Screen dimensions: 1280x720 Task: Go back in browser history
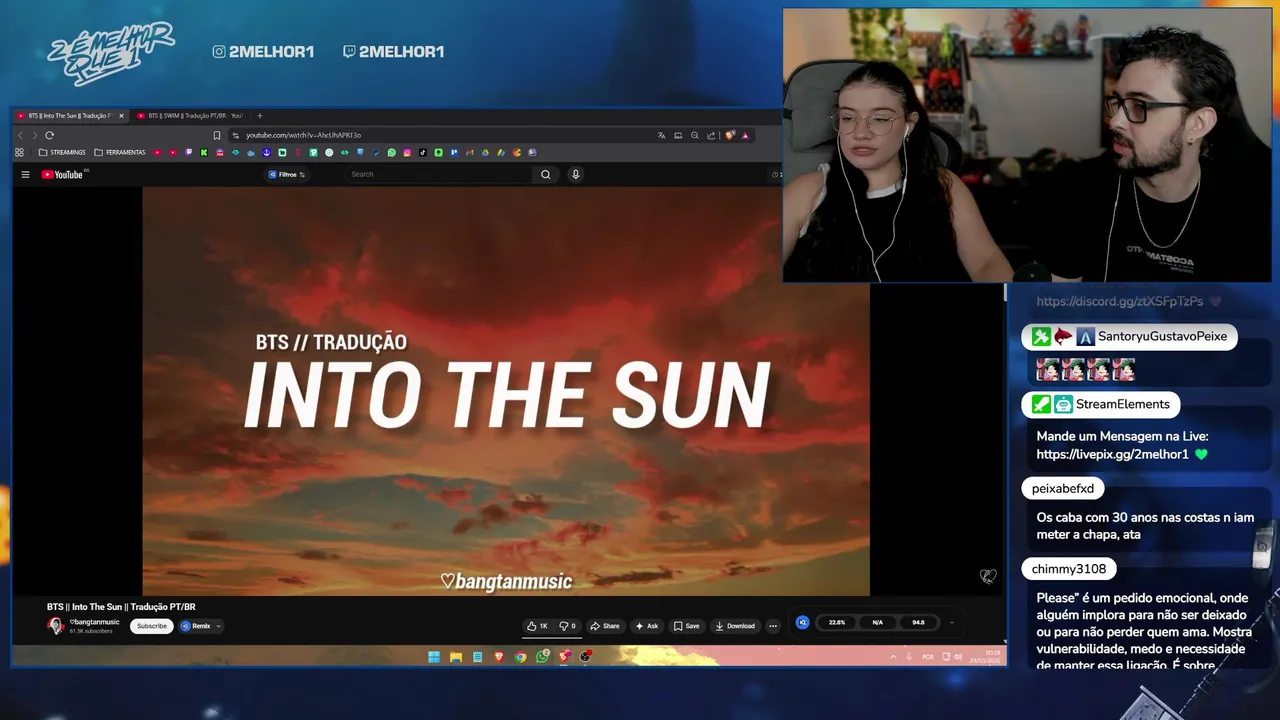point(20,135)
